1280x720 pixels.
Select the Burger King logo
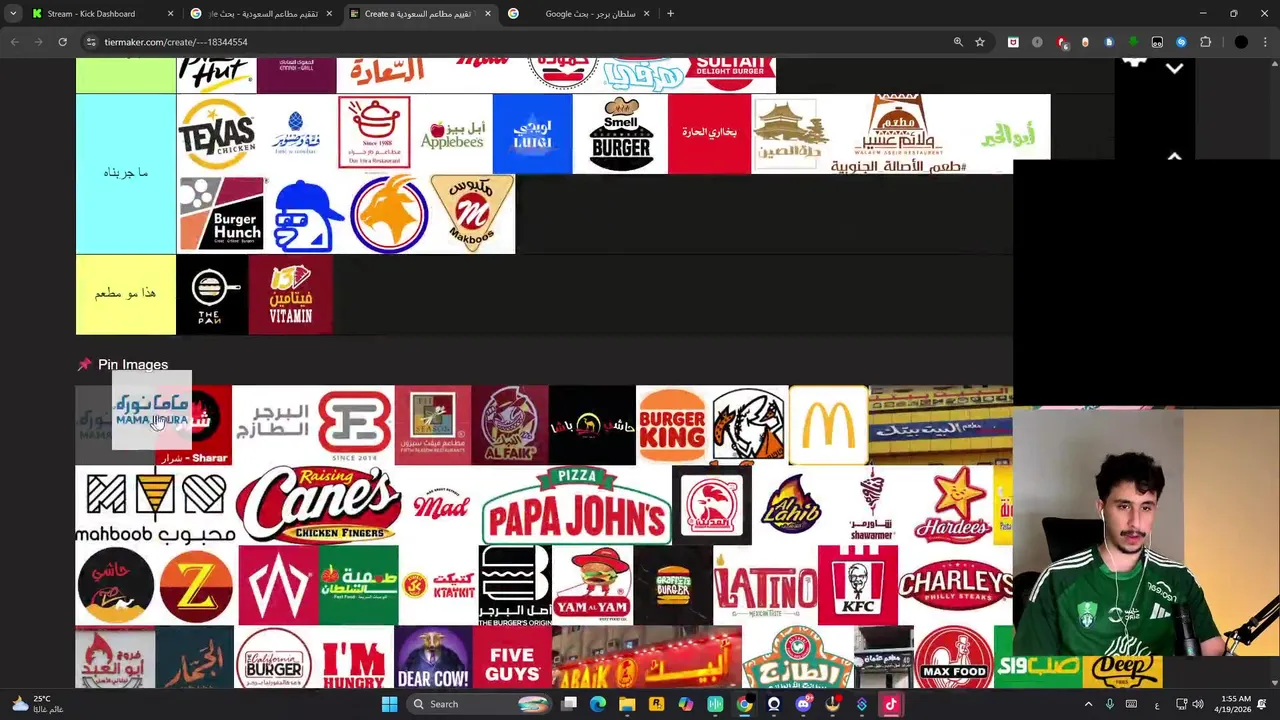pos(672,425)
